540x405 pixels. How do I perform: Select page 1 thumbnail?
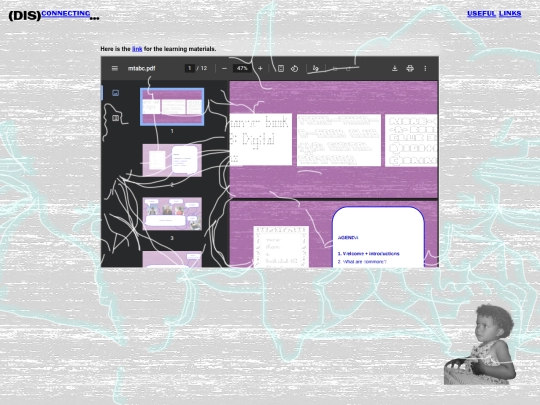pos(172,107)
